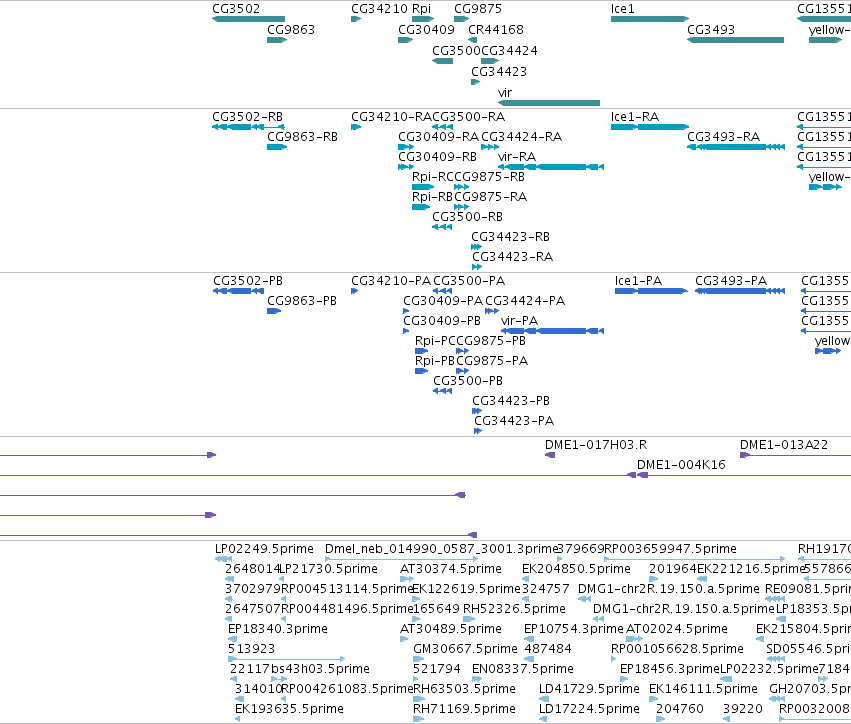Click the AT30489.5prime EST label
Viewport: 851px width, 724px height.
coord(451,630)
